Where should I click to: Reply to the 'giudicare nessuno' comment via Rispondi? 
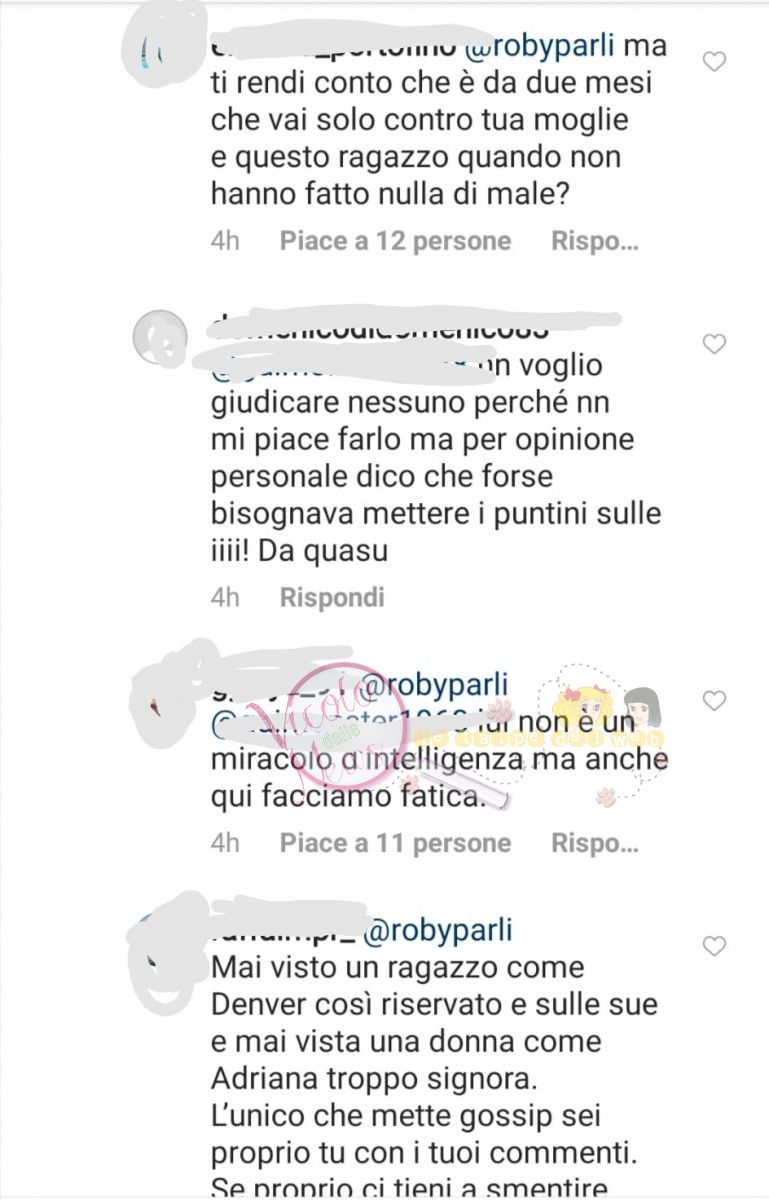point(332,598)
